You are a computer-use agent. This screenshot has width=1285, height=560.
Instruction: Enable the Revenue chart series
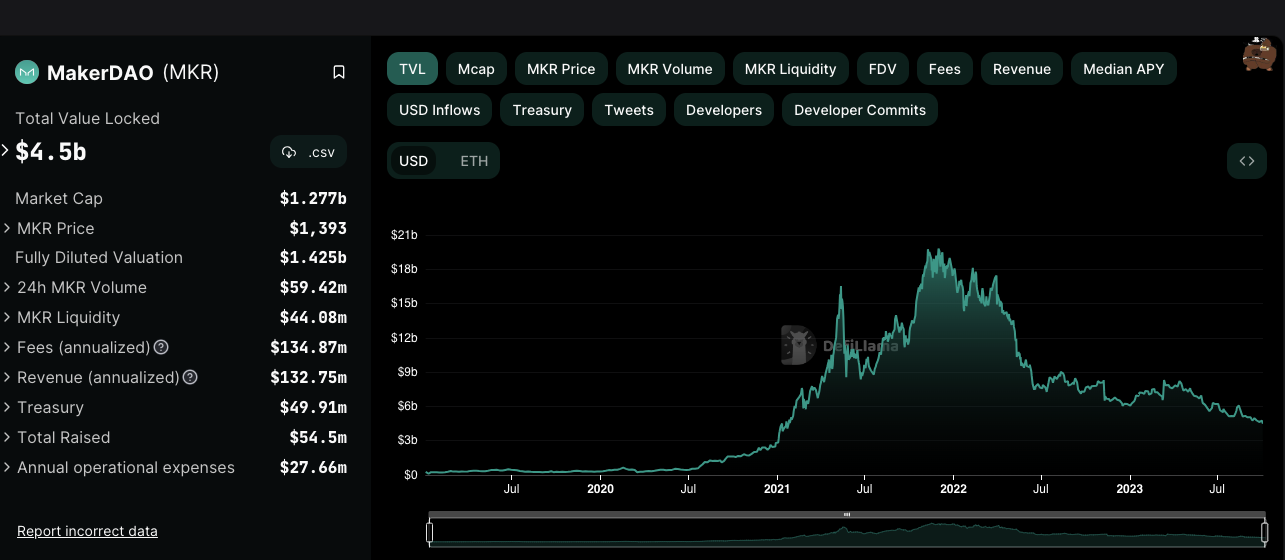click(x=1022, y=69)
